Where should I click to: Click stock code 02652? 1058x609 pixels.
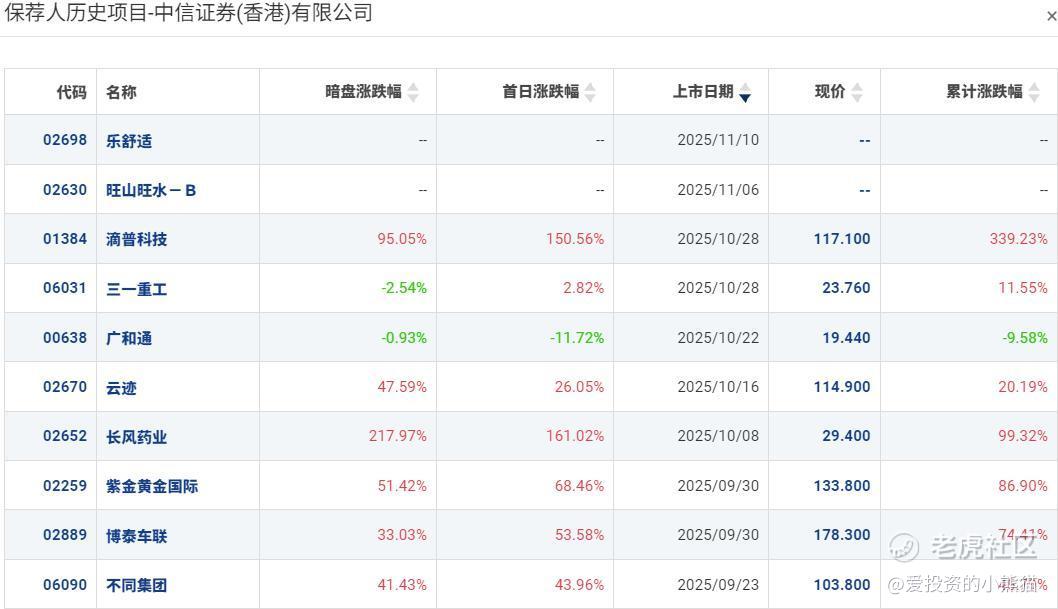coord(65,436)
